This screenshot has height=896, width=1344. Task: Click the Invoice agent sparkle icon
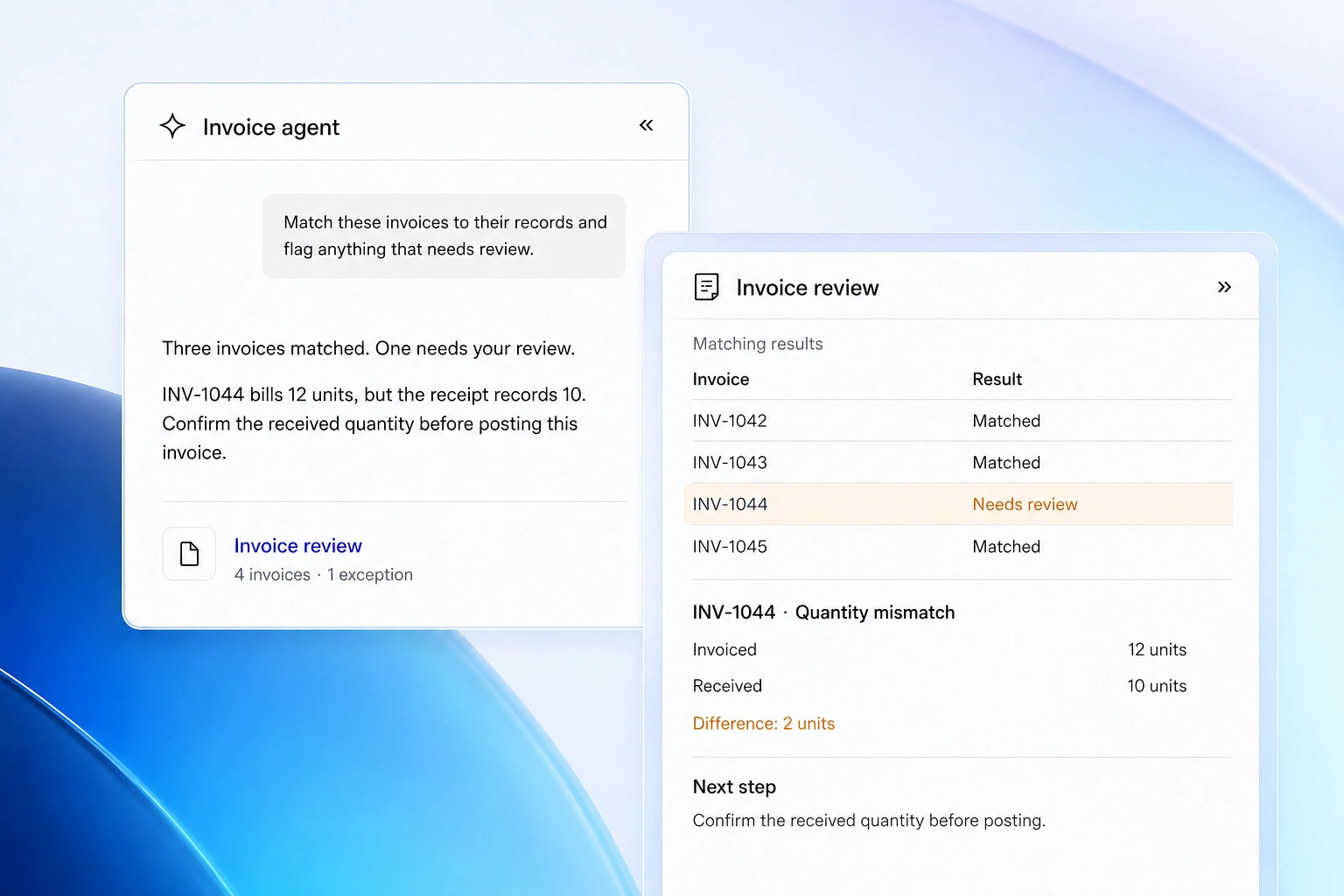point(172,126)
